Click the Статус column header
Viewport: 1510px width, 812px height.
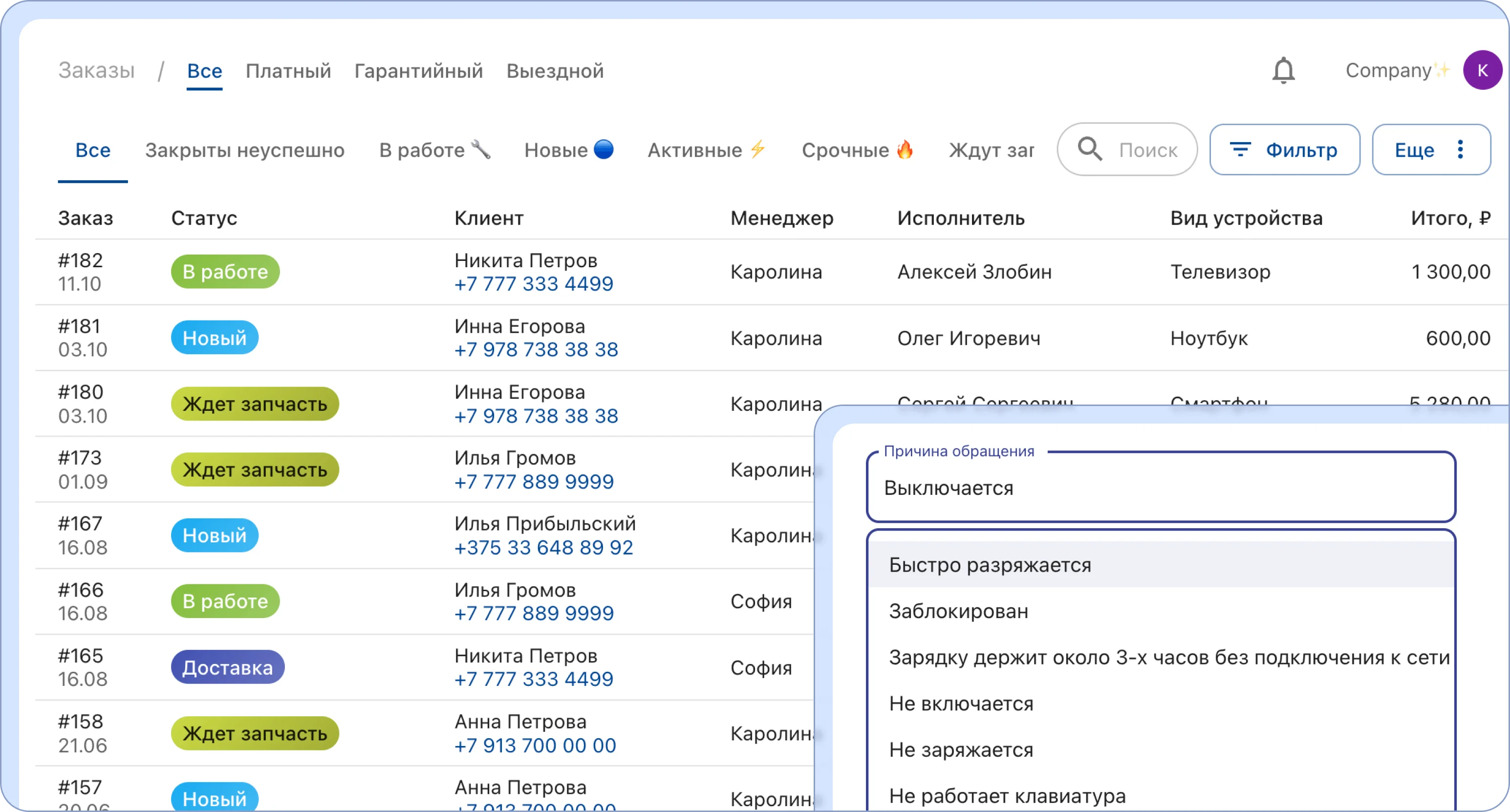(x=204, y=218)
